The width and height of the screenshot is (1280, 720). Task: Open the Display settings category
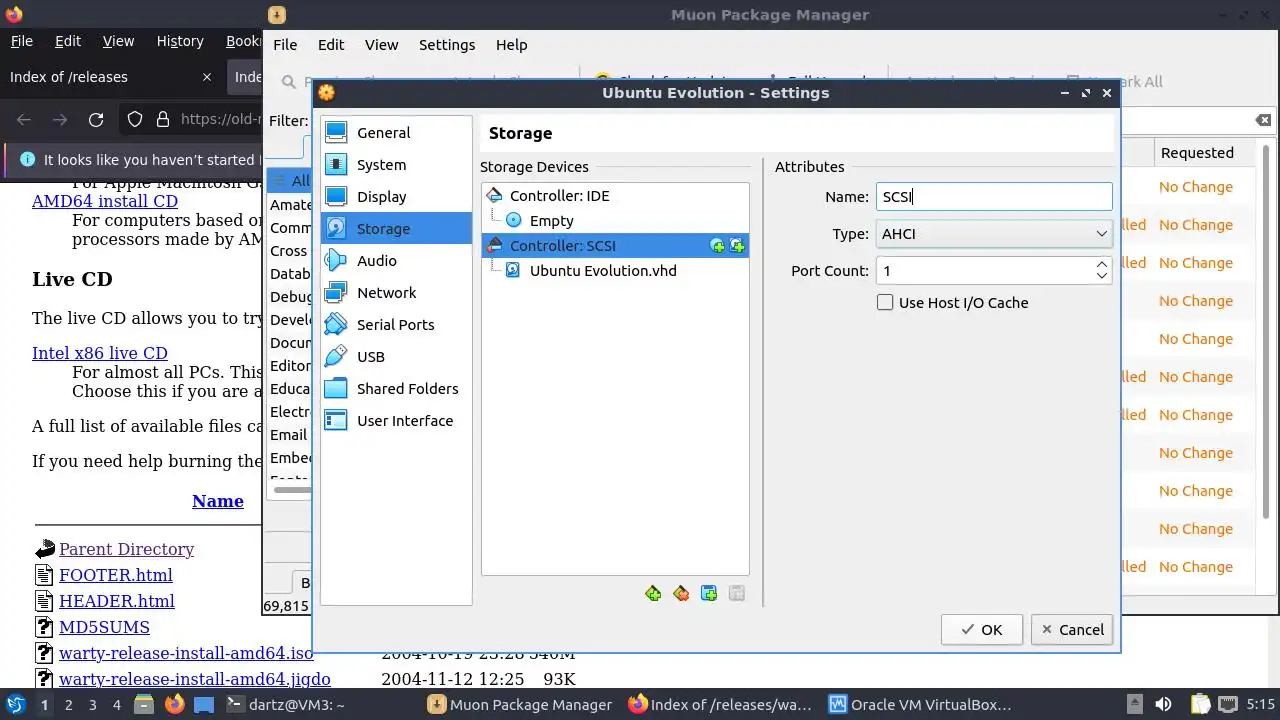click(x=396, y=197)
